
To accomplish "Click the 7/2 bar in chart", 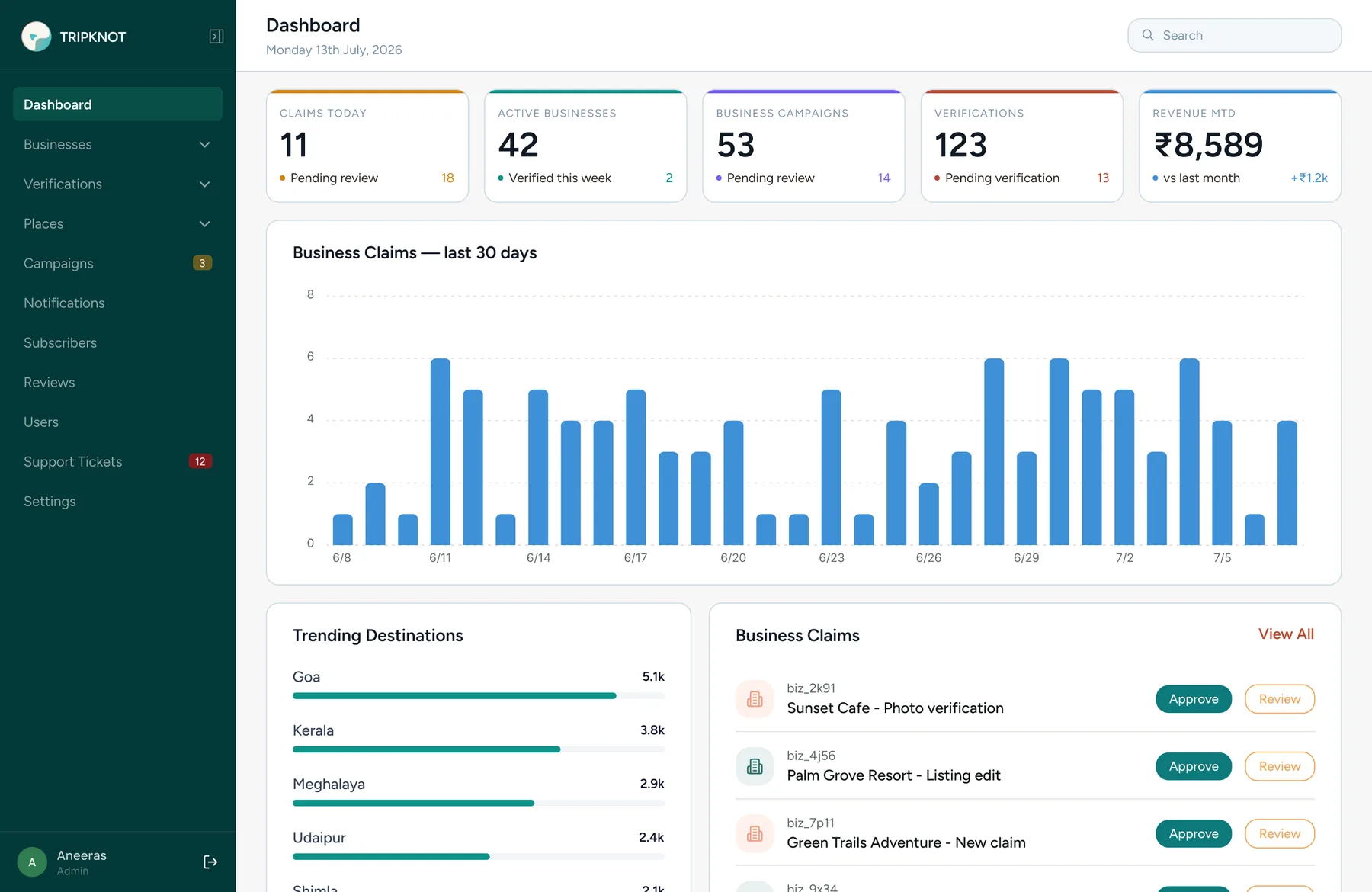I will point(1124,467).
